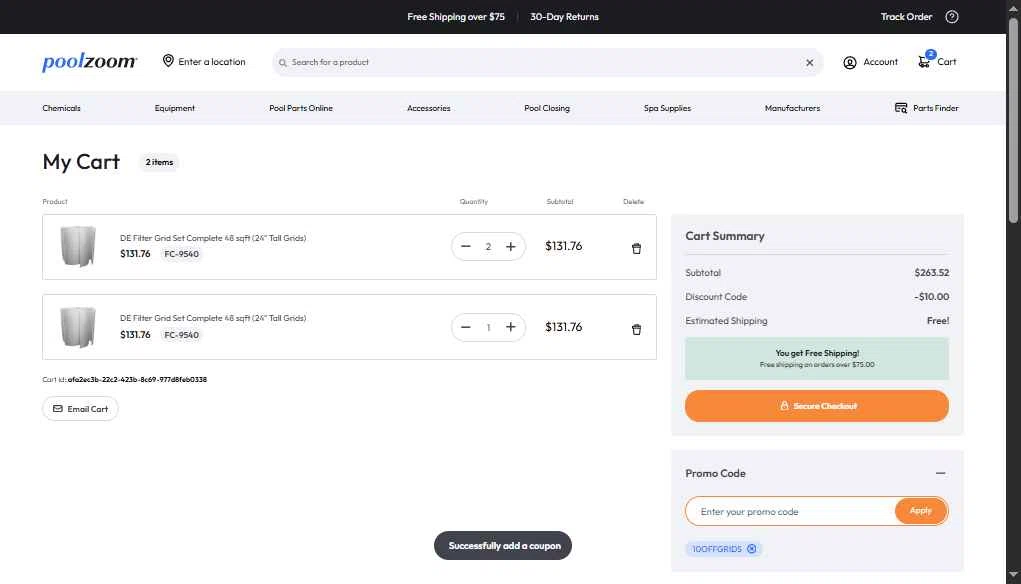1021x584 pixels.
Task: Increase quantity of second cart item
Action: (511, 327)
